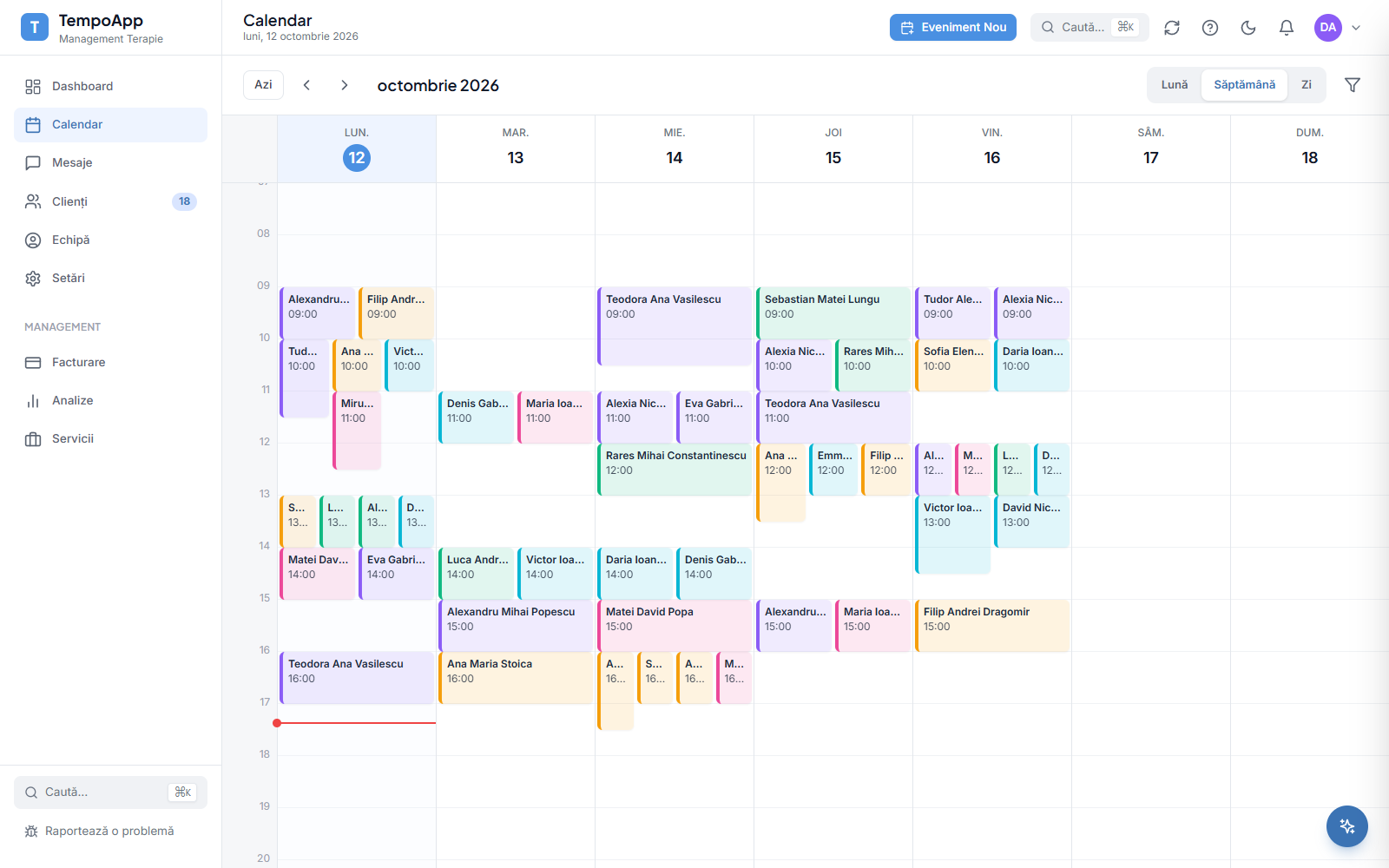Click the current time indicator line
1389x868 pixels.
pyautogui.click(x=355, y=723)
